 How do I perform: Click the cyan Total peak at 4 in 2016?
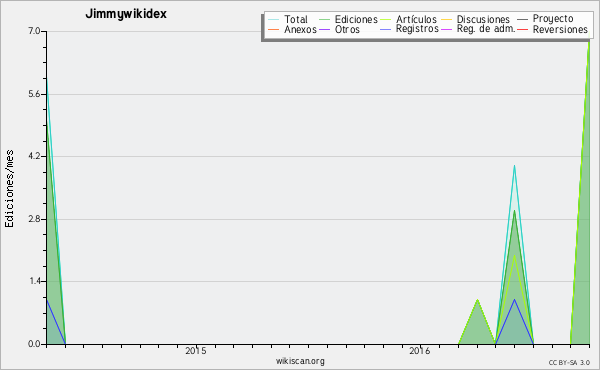tap(514, 166)
